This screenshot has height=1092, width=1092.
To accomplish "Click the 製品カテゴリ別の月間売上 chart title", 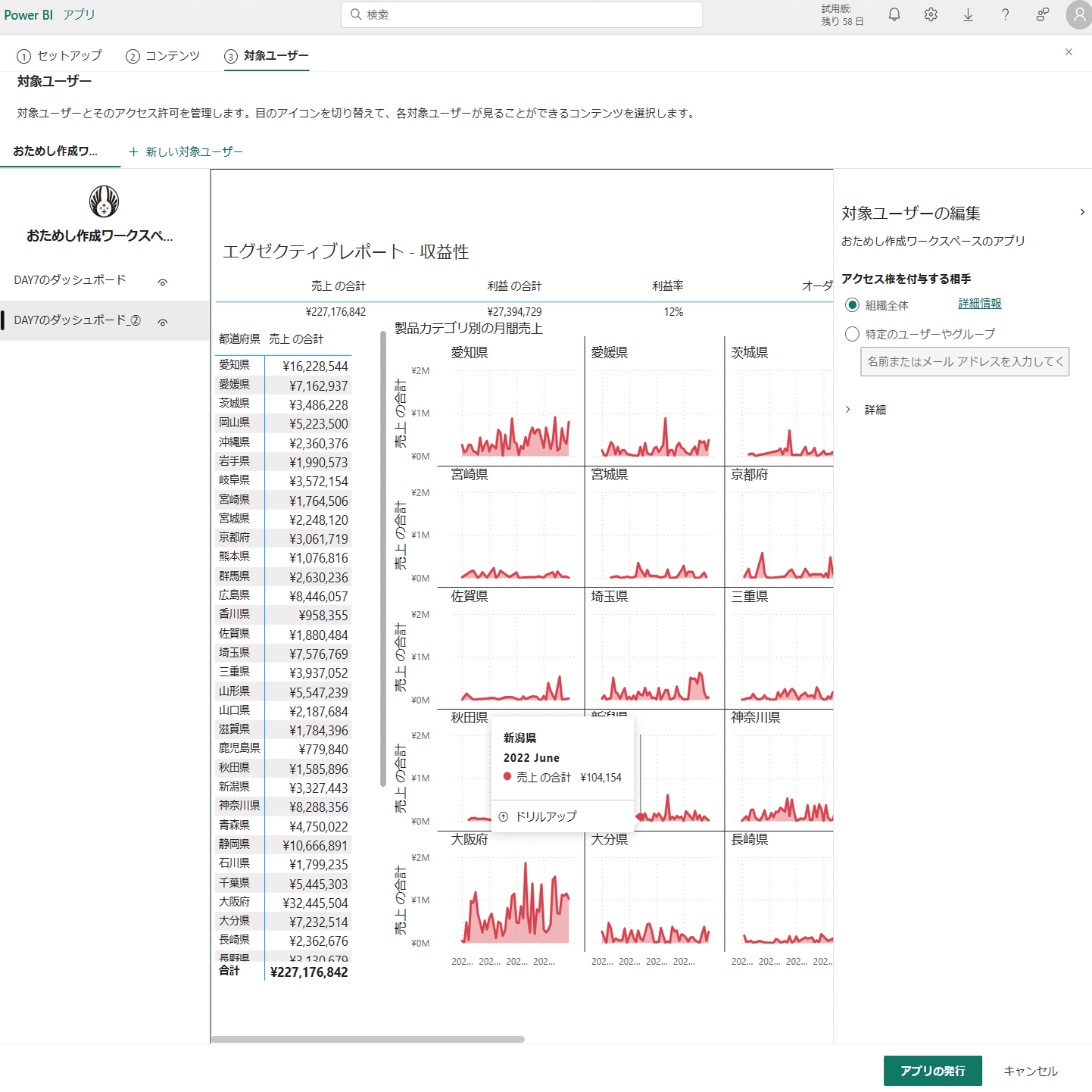I will (x=468, y=329).
